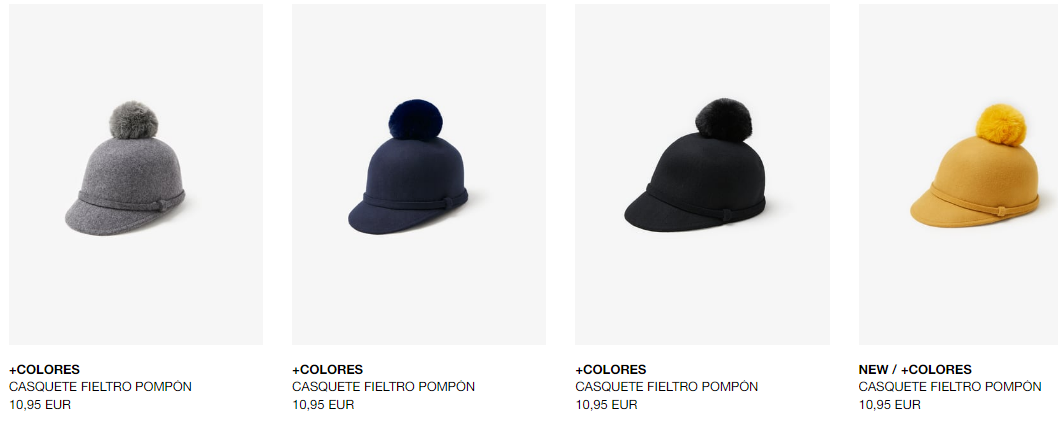Open the black felt pompom cap image
The height and width of the screenshot is (443, 1058).
[x=702, y=175]
